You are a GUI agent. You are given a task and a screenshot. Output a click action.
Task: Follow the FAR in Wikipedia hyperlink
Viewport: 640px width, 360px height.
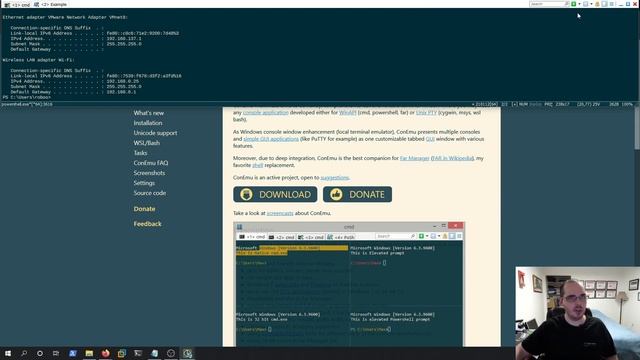click(452, 158)
